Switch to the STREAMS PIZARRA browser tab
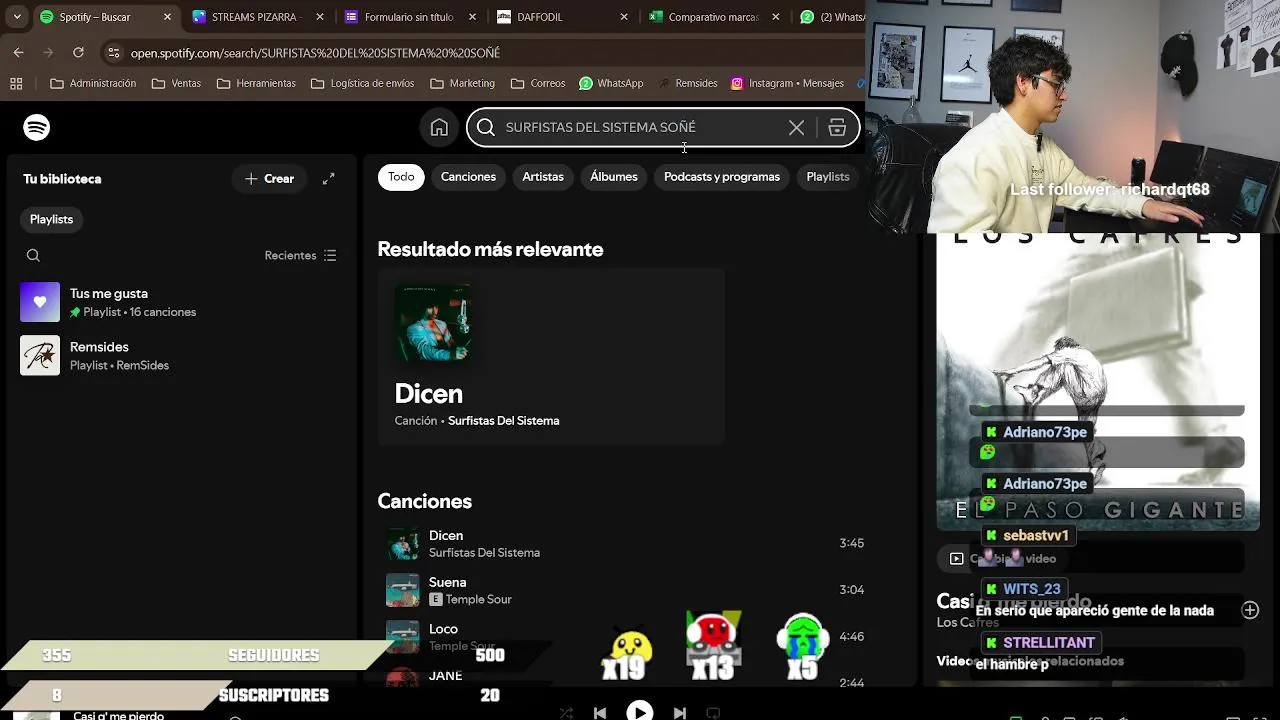The width and height of the screenshot is (1280, 720). (x=256, y=17)
